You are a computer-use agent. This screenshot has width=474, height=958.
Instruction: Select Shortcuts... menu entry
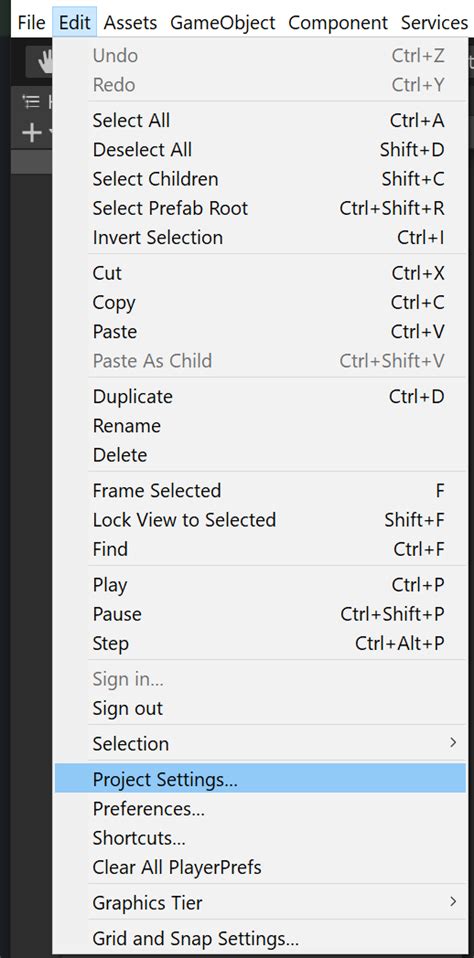tap(260, 838)
